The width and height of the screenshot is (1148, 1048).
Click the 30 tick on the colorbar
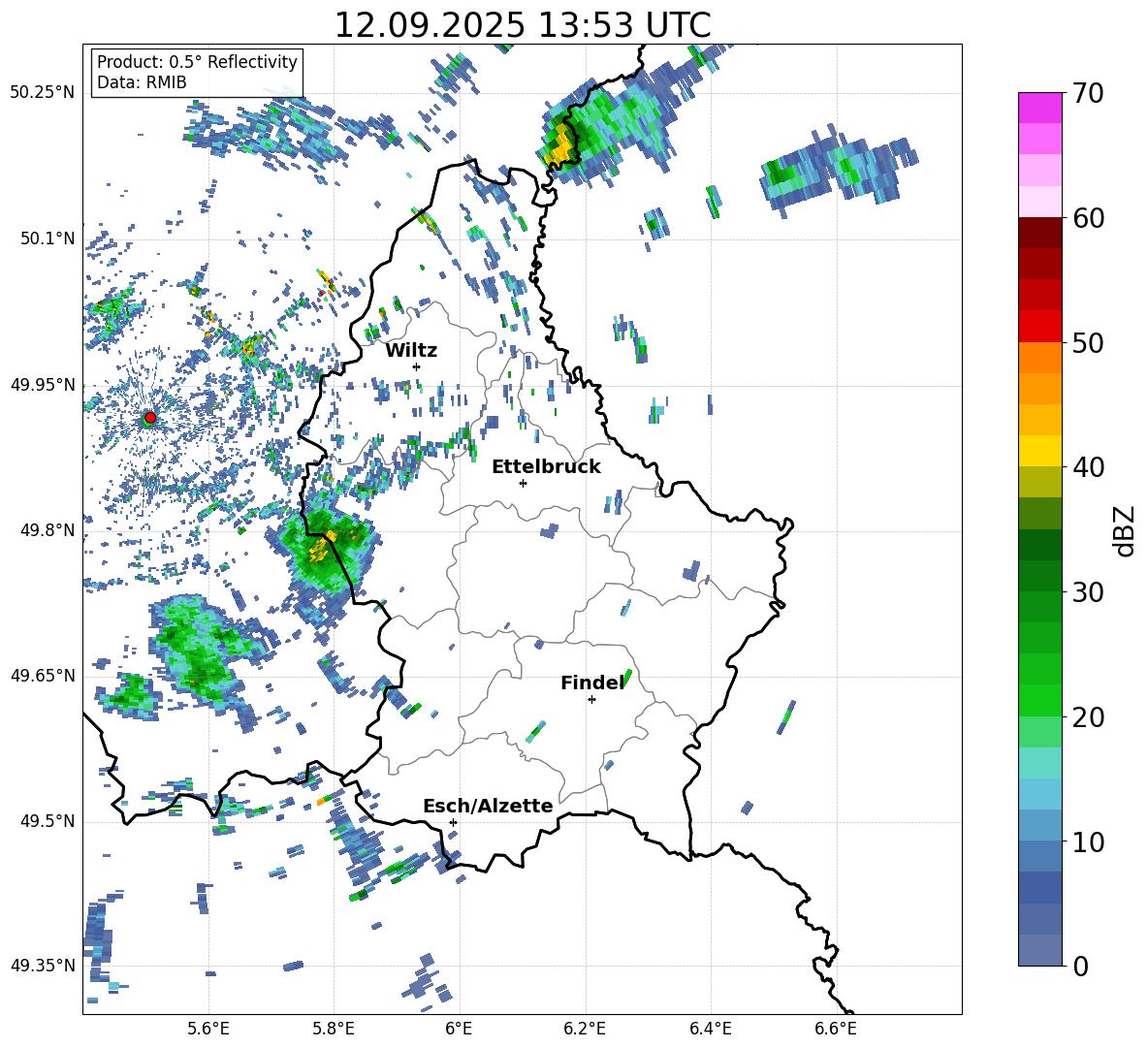(1089, 592)
